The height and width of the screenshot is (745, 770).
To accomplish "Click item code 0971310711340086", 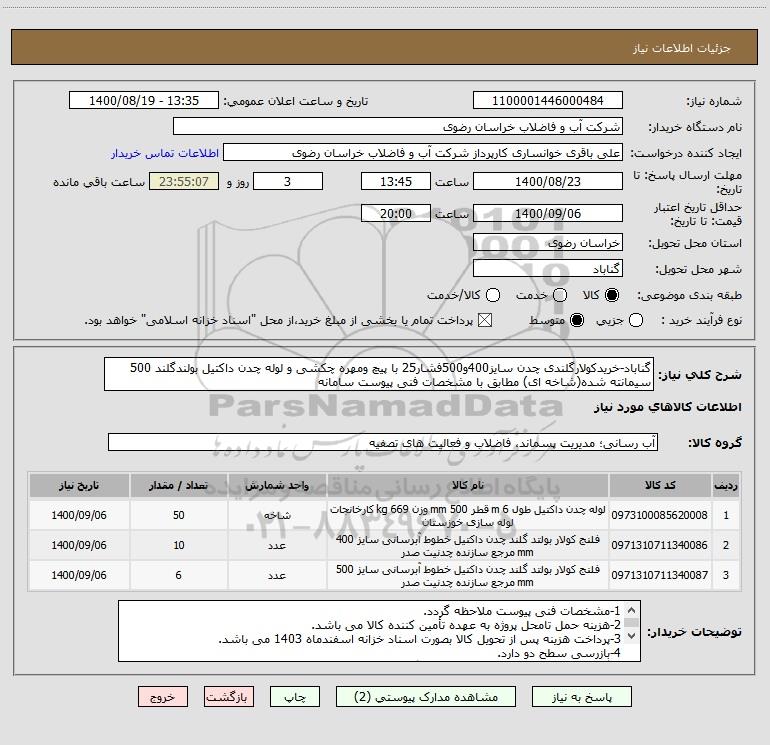I will 660,545.
